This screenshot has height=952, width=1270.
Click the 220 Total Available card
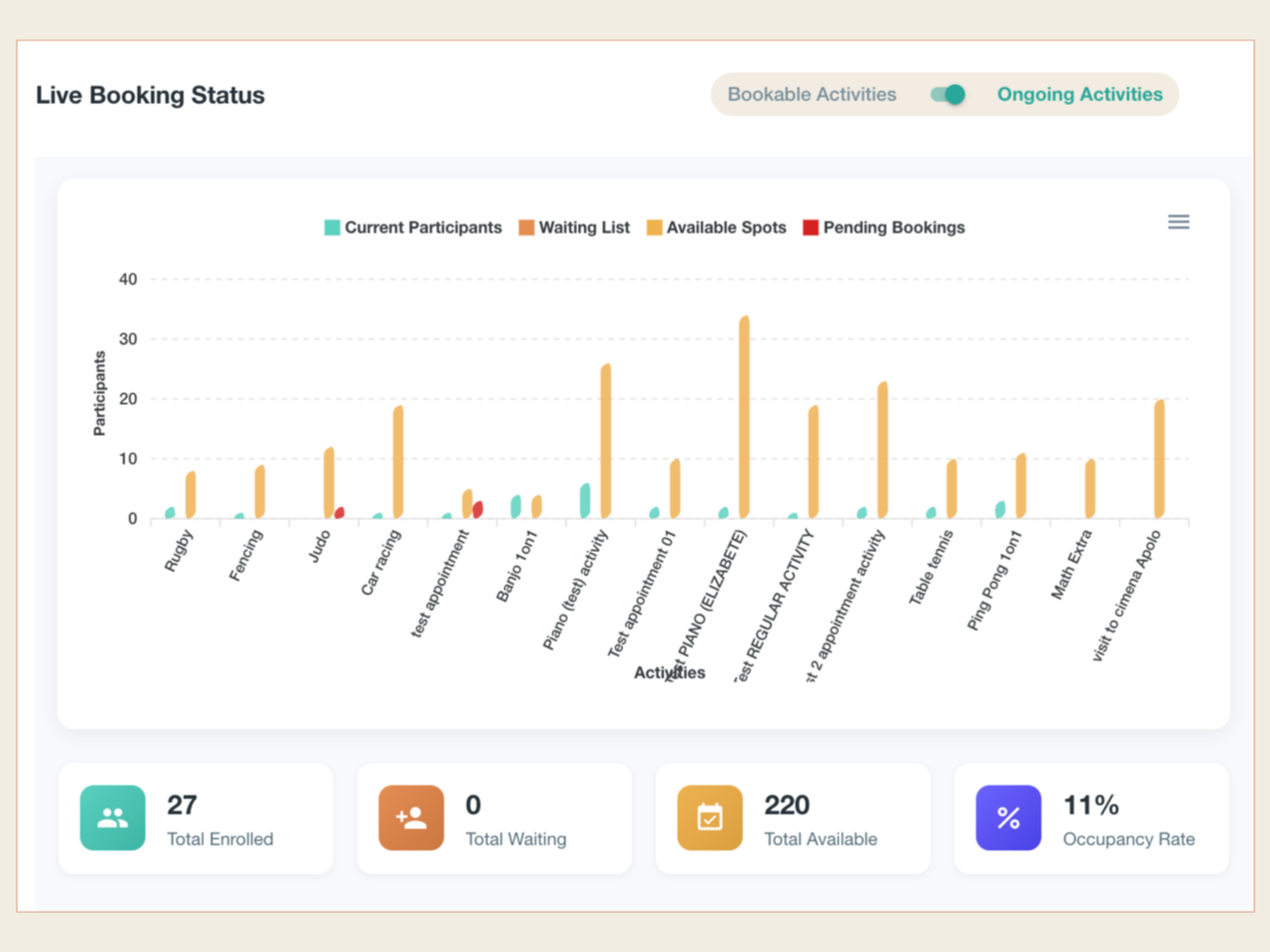tap(792, 817)
